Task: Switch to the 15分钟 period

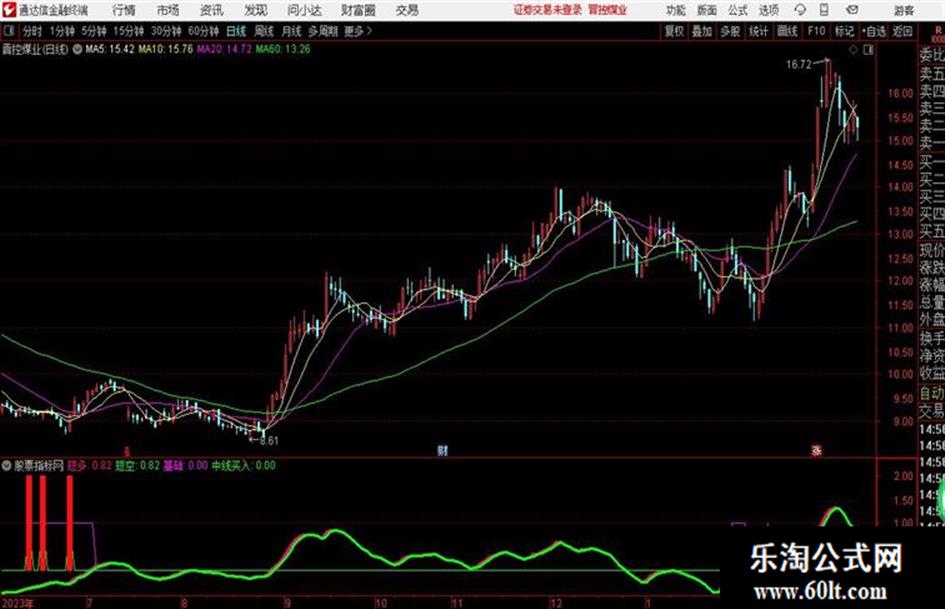Action: (x=128, y=31)
